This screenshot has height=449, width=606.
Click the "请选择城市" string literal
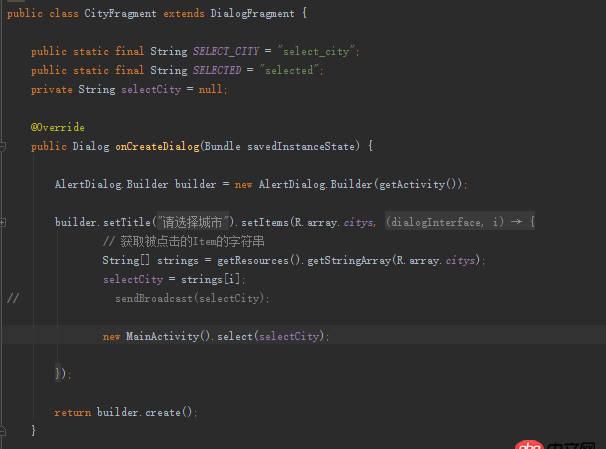point(193,222)
